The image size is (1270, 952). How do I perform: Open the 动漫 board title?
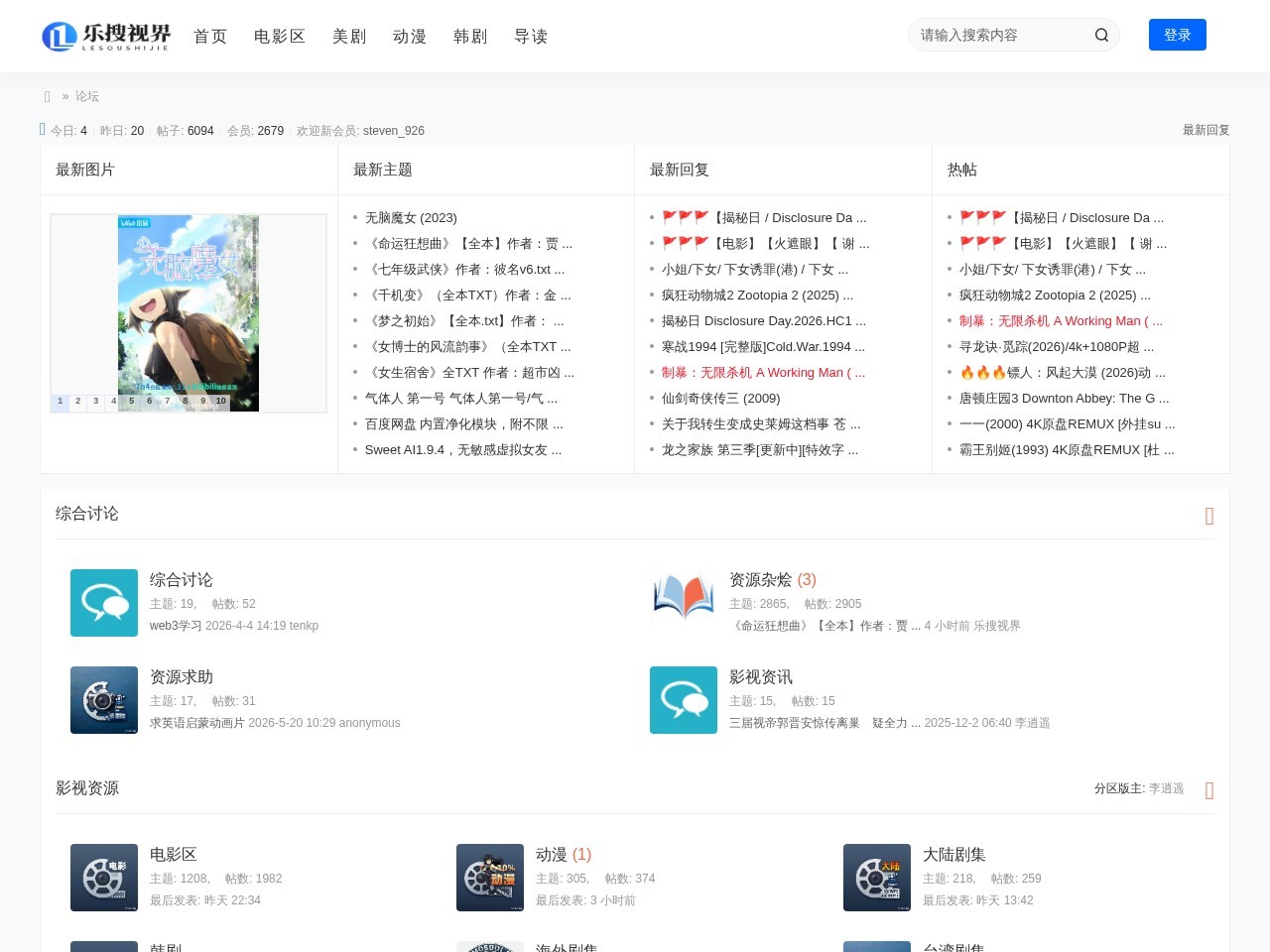pyautogui.click(x=552, y=854)
